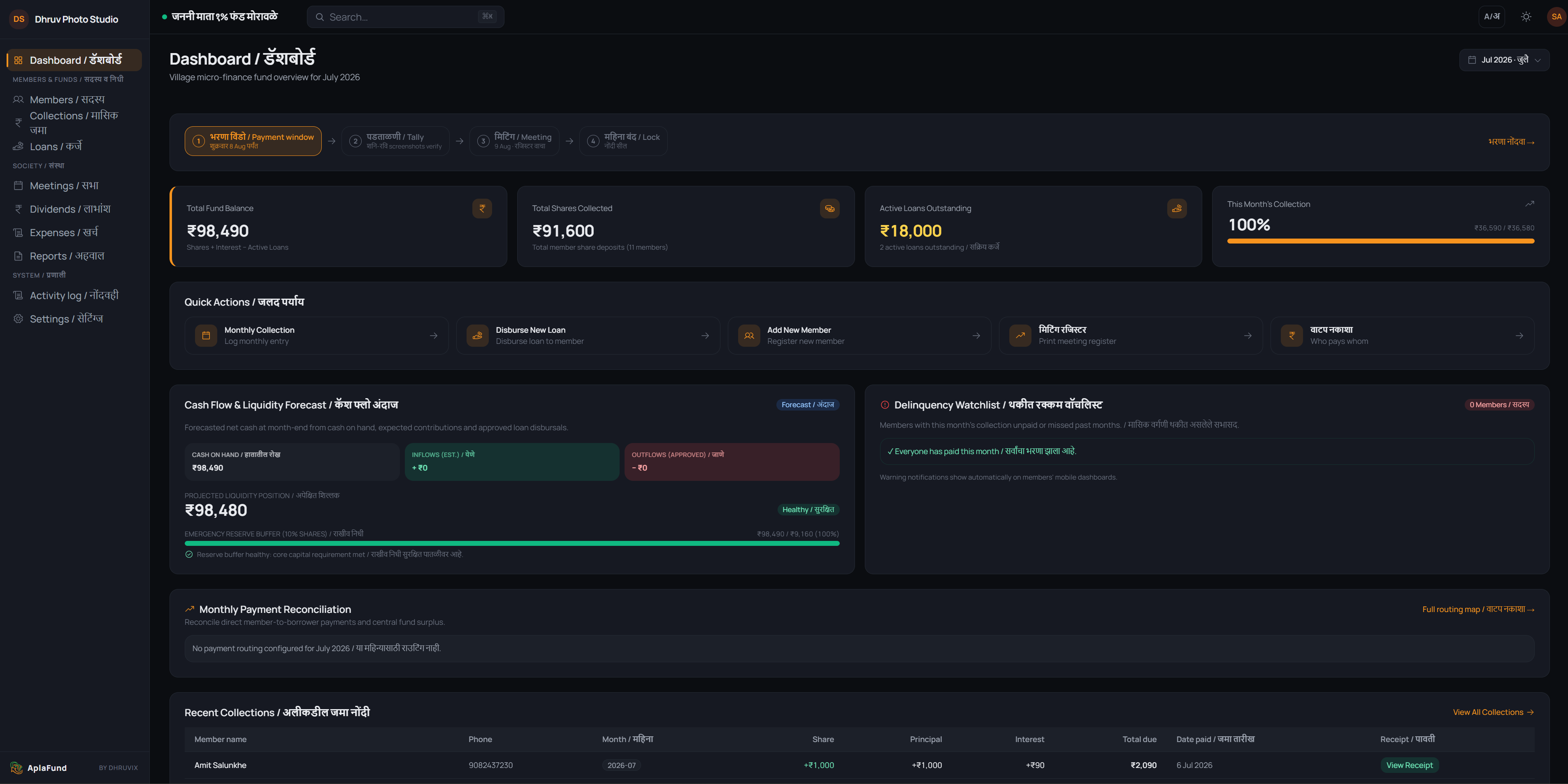Click the 2026-07 month tag
The image size is (1568, 784).
621,765
